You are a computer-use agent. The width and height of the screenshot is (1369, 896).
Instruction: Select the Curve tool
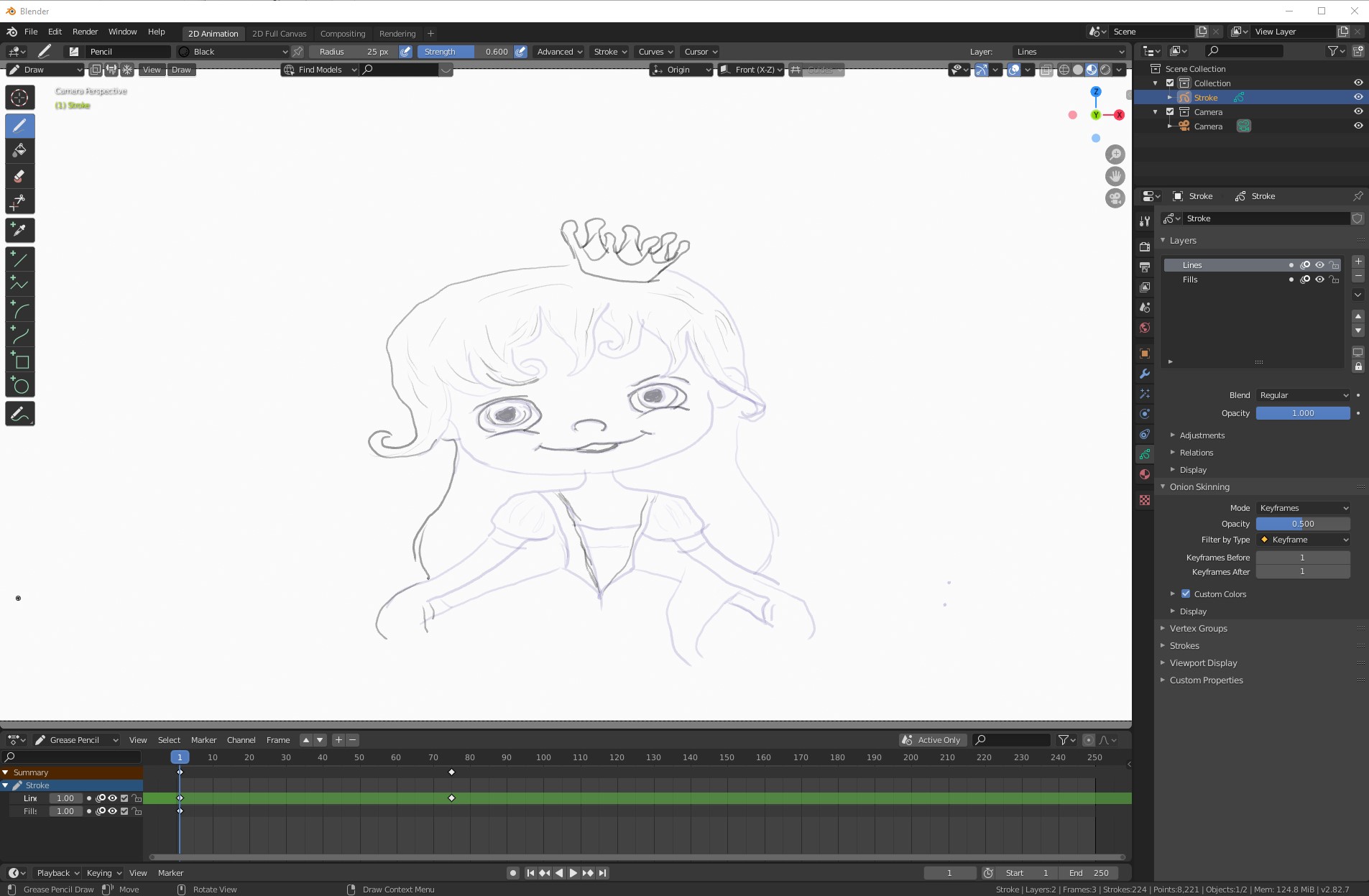(x=20, y=336)
